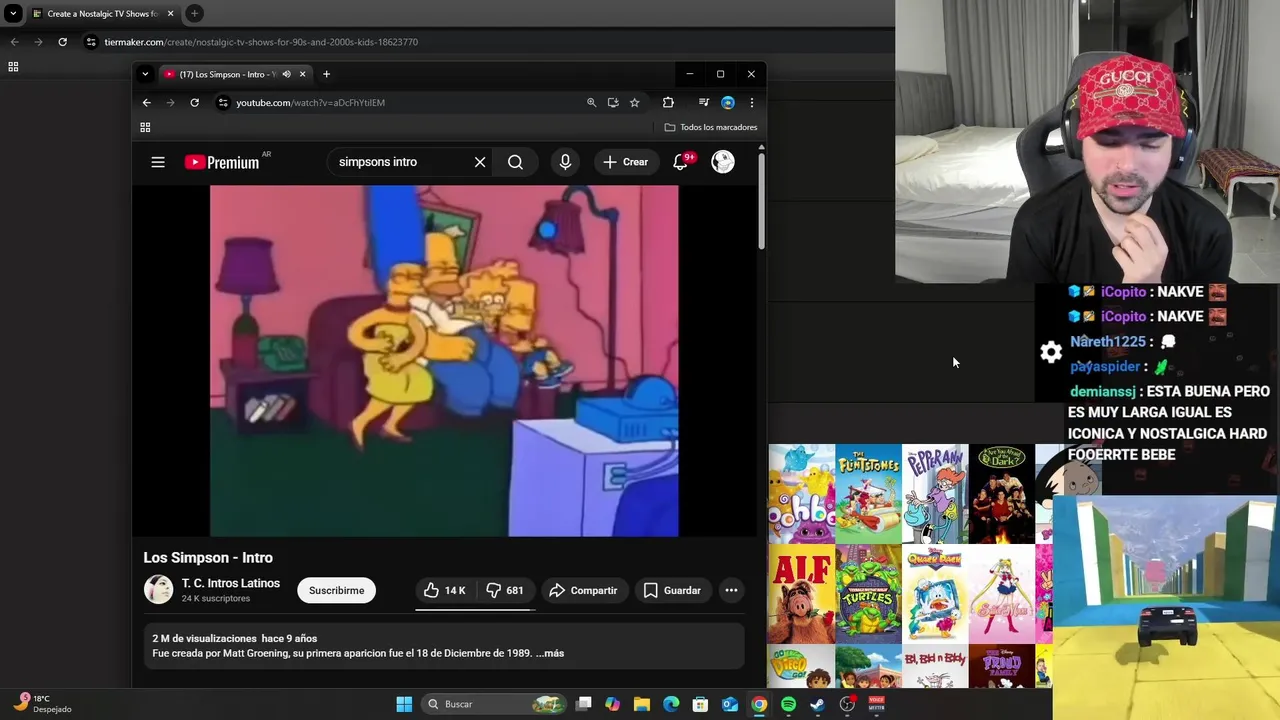Expand tab search dropdown in Tiermaker window
Viewport: 1280px width, 720px height.
(13, 14)
